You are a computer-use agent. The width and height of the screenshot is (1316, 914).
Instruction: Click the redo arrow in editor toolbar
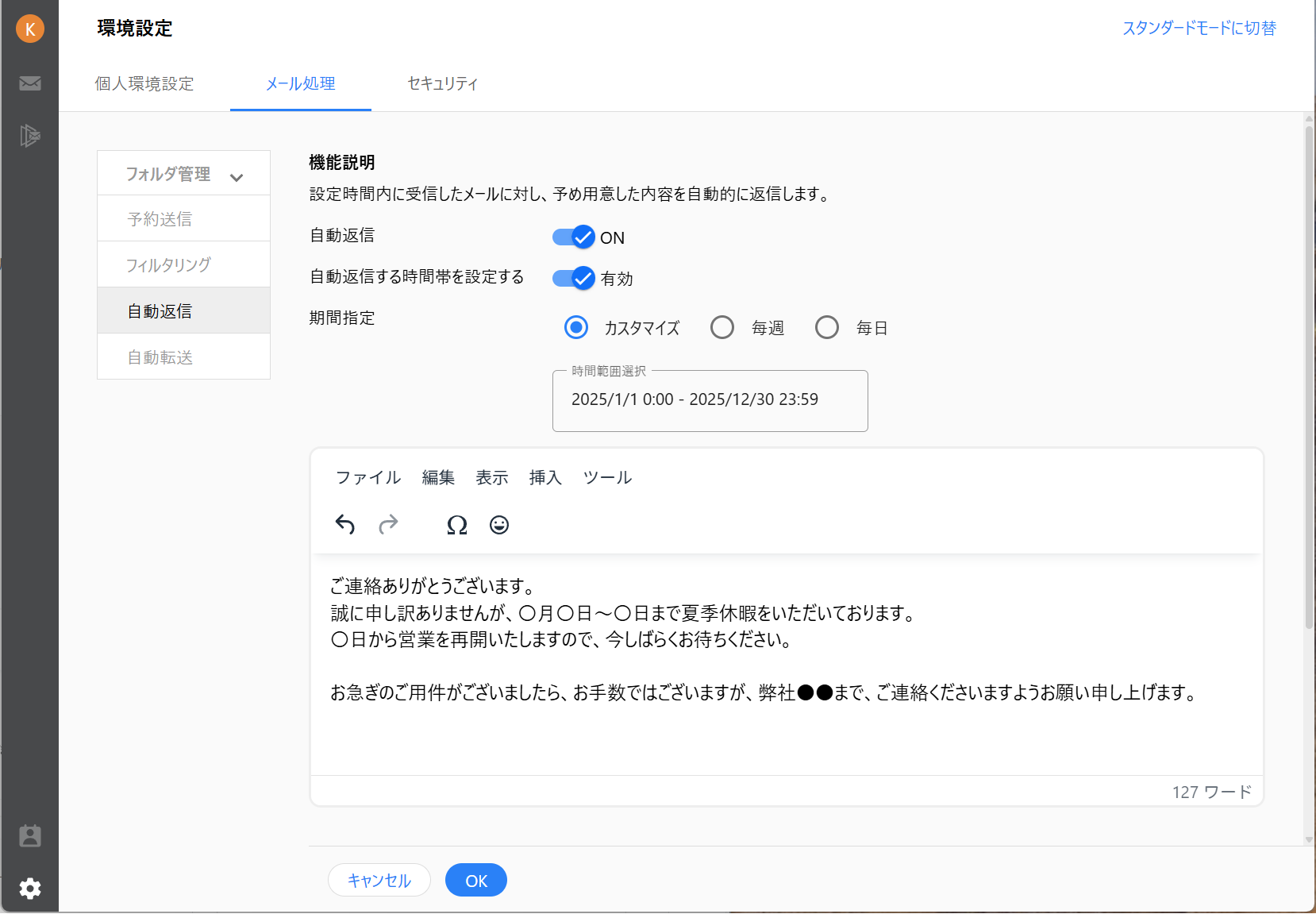[x=388, y=525]
